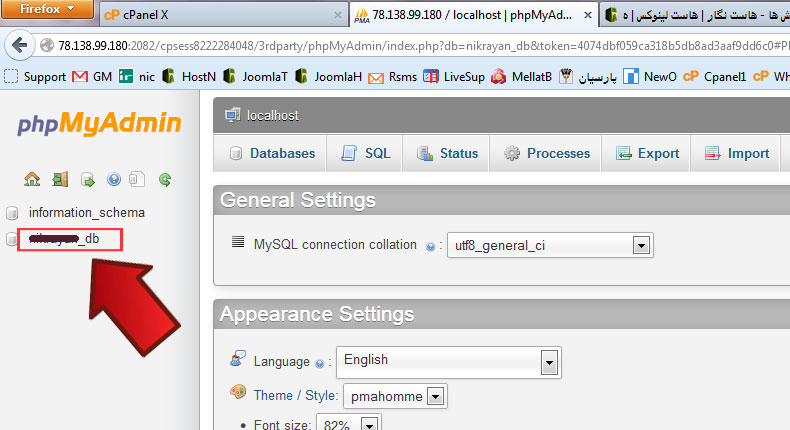The width and height of the screenshot is (790, 430).
Task: Click the MySQL documentation pages icon
Action: 138,180
